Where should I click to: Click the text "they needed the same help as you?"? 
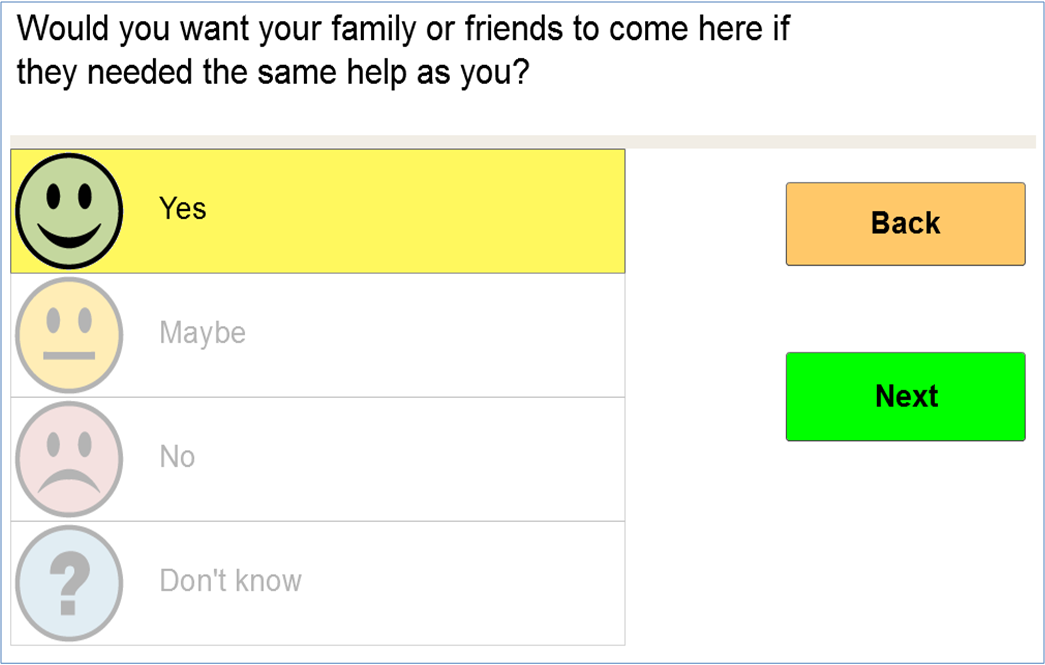click(273, 72)
